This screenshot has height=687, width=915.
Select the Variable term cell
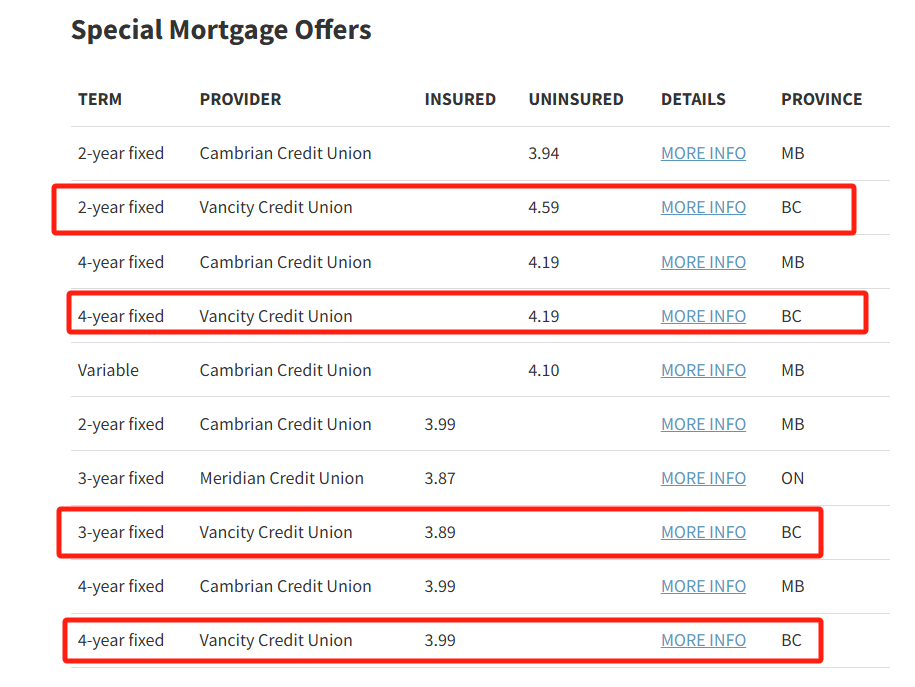click(108, 370)
